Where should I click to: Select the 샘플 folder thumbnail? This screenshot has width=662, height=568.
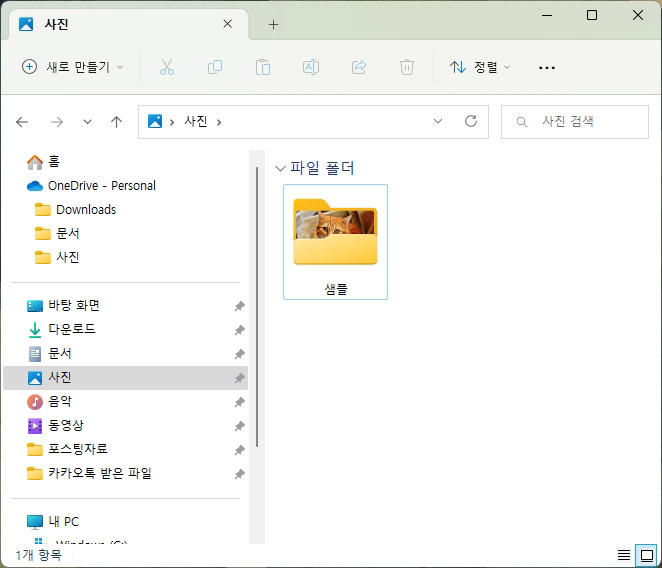(x=335, y=242)
